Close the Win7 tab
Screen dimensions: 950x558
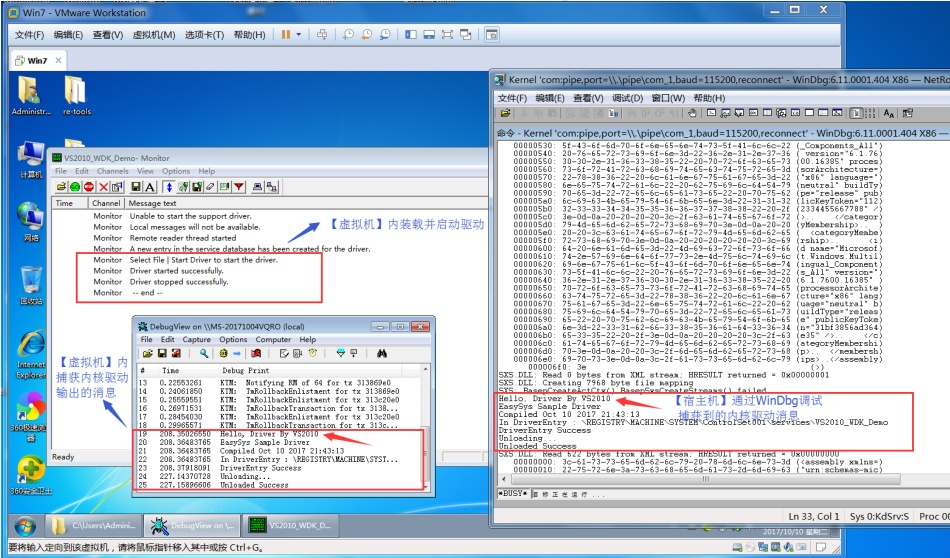pos(58,61)
